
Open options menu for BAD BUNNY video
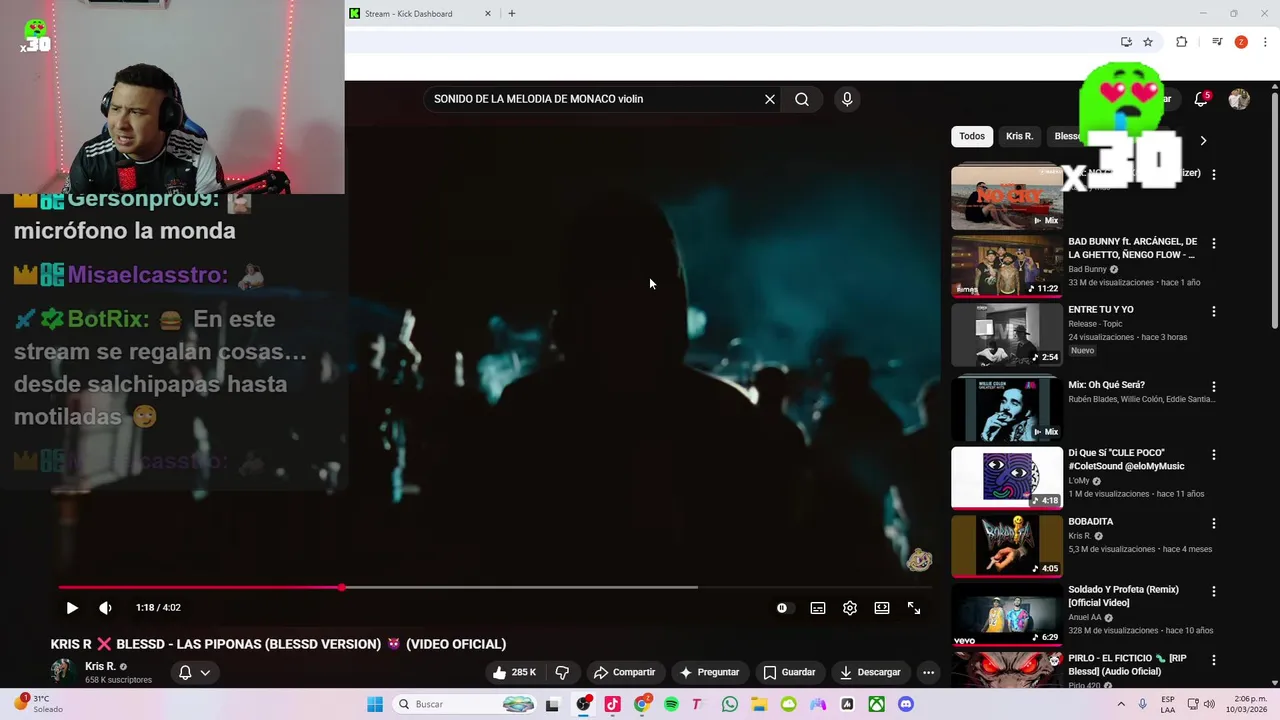pyautogui.click(x=1214, y=243)
